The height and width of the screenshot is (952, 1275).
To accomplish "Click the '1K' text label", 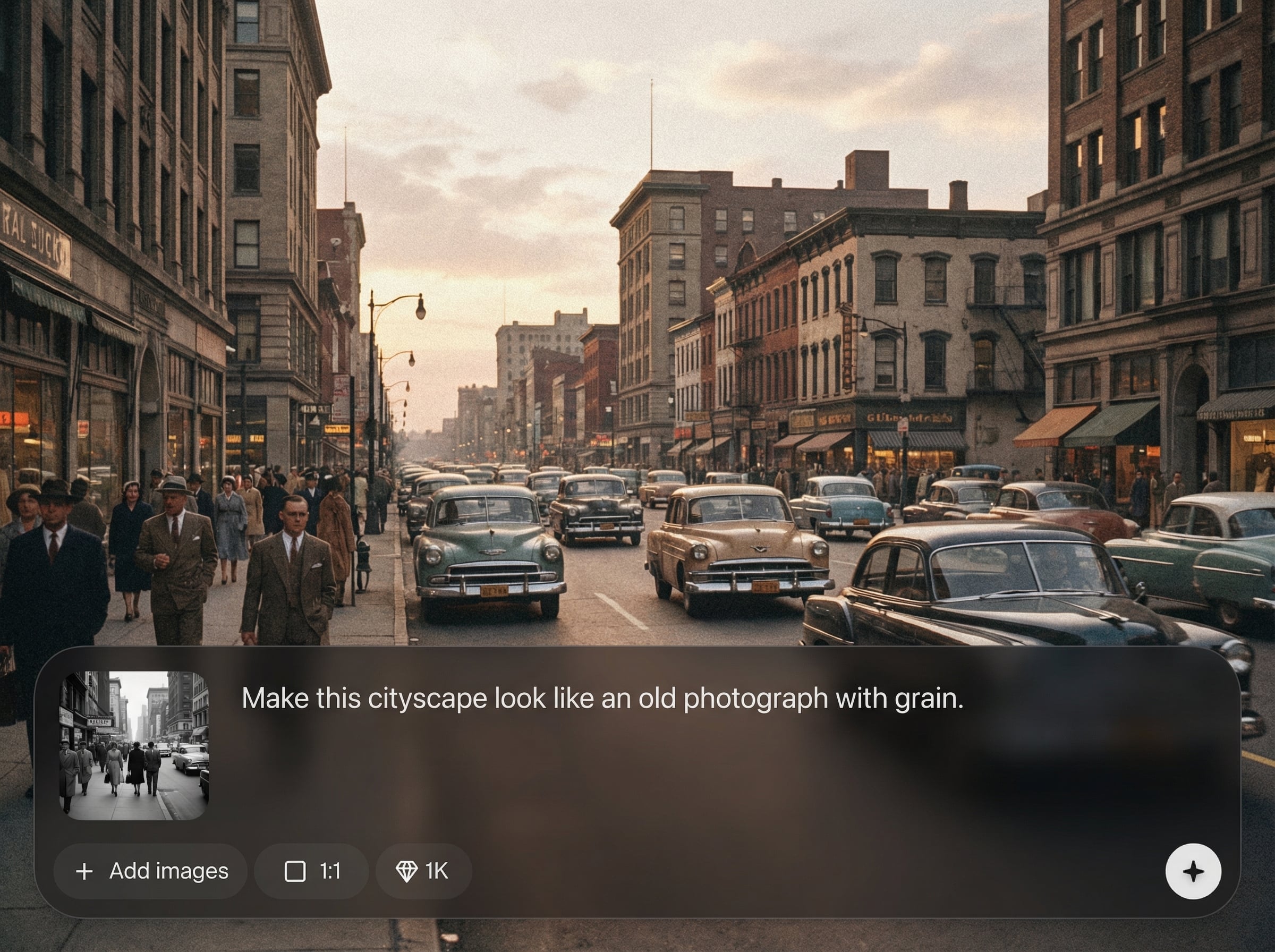I will click(437, 871).
